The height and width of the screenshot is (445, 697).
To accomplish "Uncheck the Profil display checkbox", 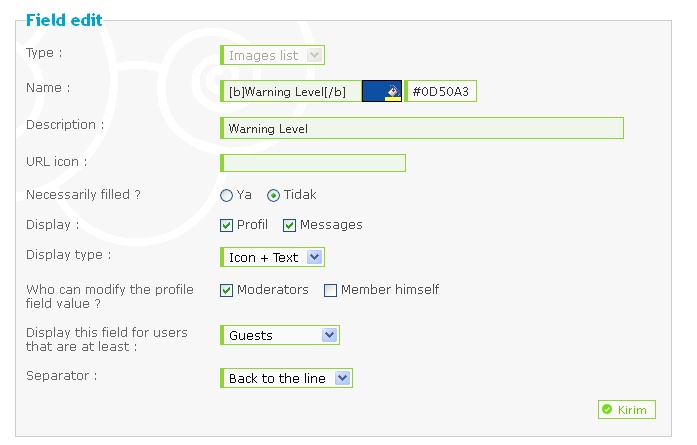I will click(226, 225).
